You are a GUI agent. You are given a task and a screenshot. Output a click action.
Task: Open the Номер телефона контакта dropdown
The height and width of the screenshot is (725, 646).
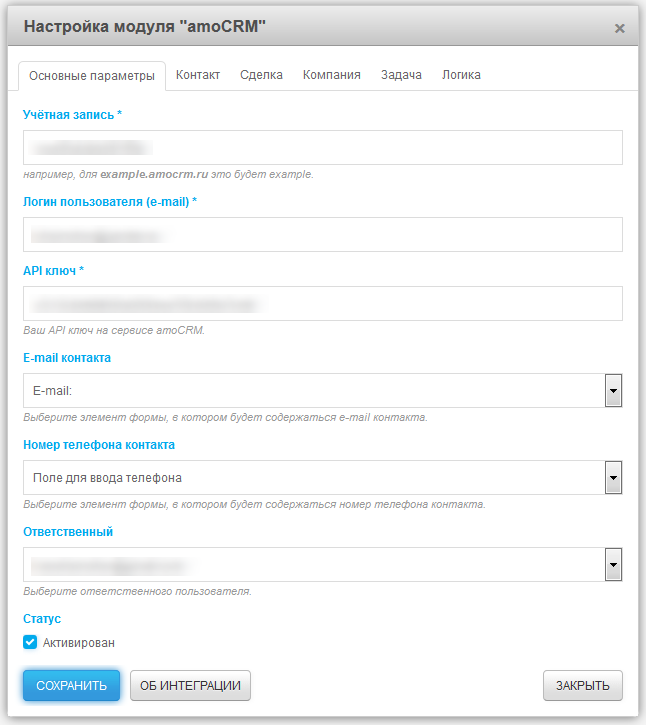[614, 478]
